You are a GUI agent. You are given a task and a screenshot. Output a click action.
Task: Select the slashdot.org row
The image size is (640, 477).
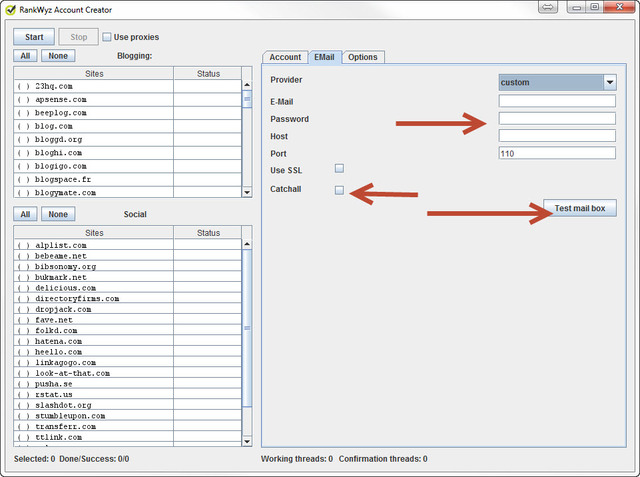128,405
